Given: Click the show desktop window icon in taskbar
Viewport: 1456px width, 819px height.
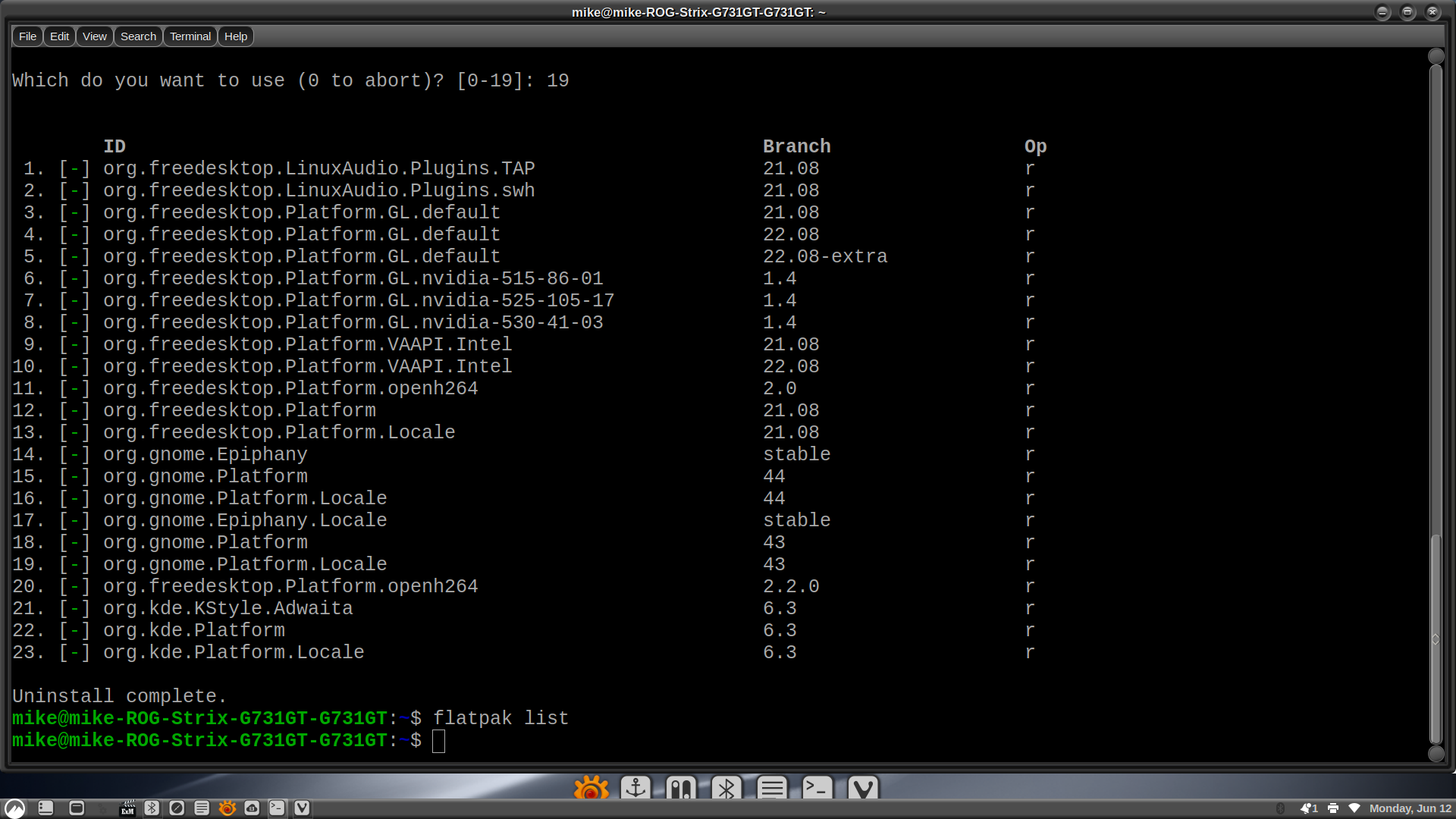Looking at the screenshot, I should coord(77,808).
